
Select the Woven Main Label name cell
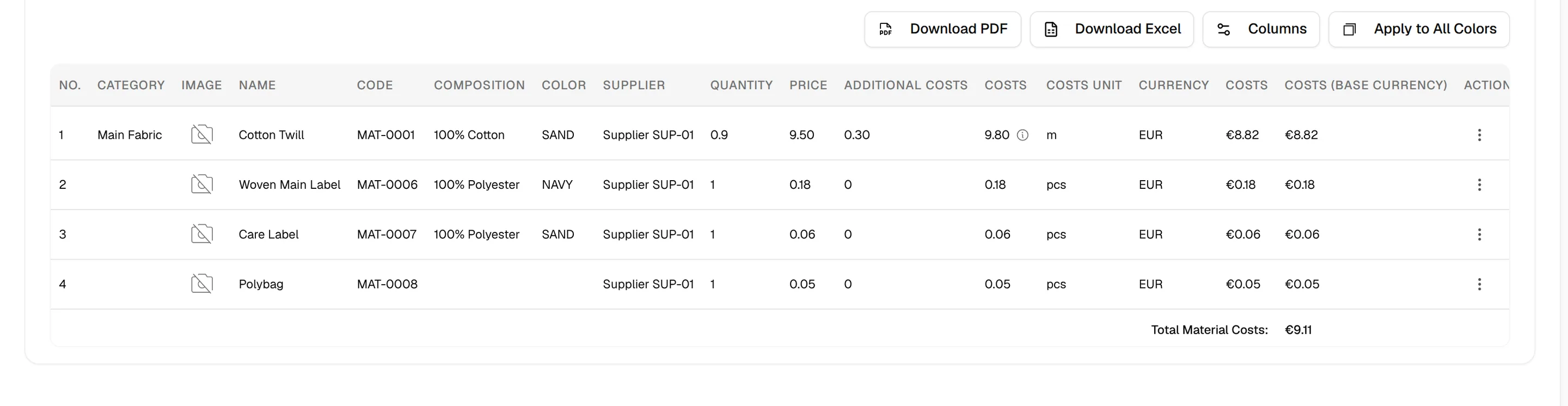tap(289, 184)
